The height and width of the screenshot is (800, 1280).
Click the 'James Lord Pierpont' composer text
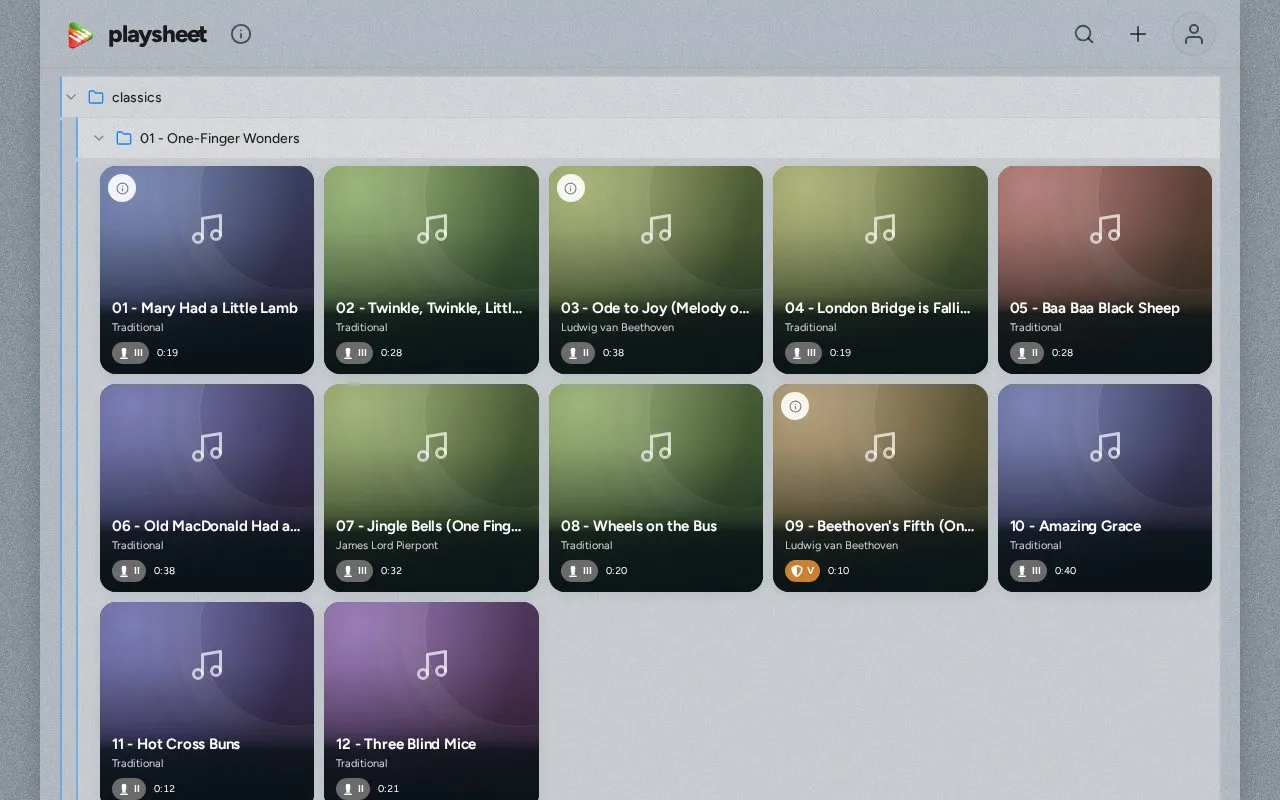coord(387,545)
